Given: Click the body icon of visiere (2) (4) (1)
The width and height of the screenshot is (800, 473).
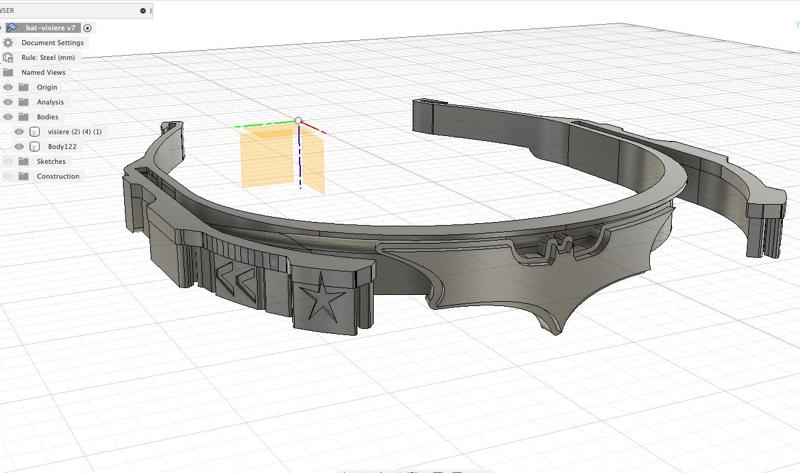Looking at the screenshot, I should pos(35,132).
